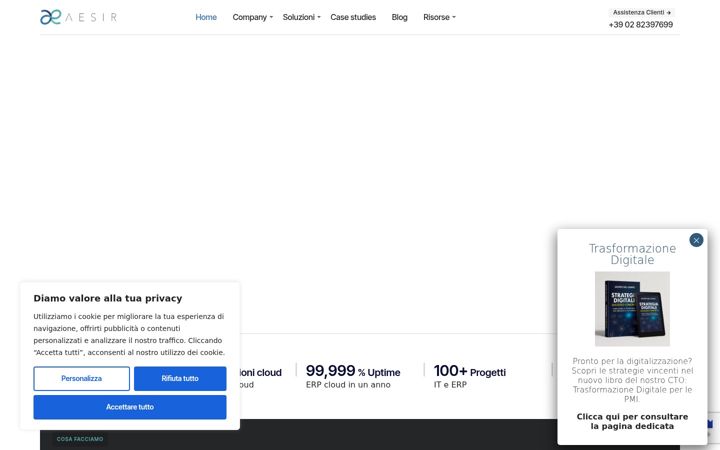Open the Home menu item

click(206, 17)
